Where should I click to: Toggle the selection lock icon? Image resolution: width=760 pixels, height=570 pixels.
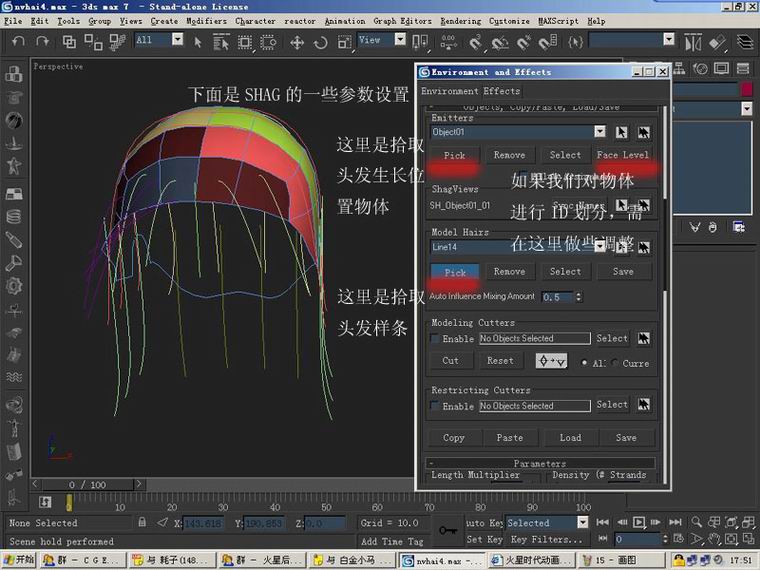[x=142, y=522]
